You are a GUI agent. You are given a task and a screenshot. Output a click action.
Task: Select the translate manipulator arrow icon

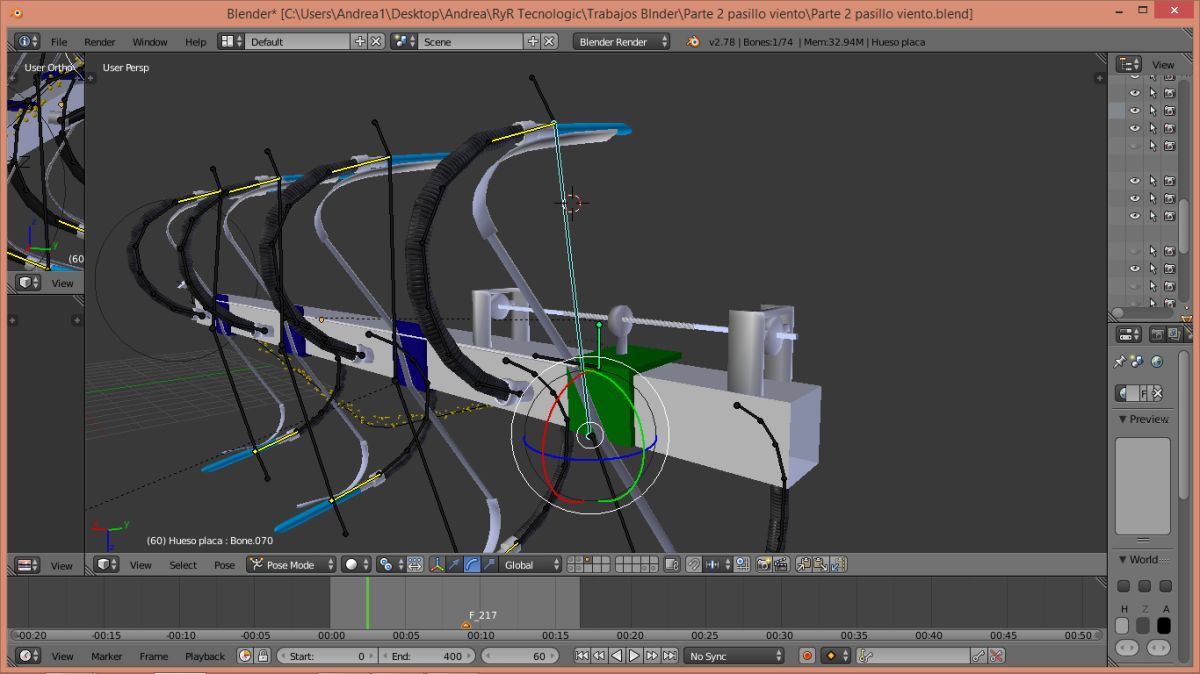pyautogui.click(x=454, y=565)
